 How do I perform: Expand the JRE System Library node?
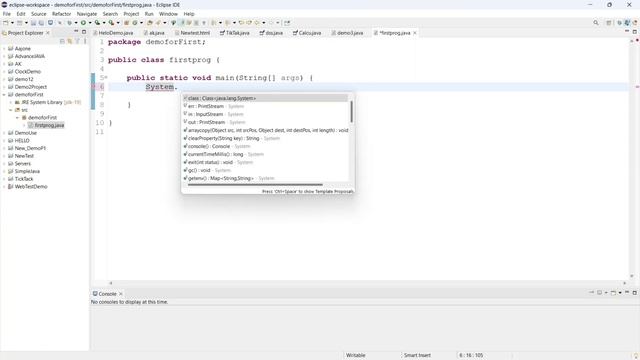coord(11,102)
